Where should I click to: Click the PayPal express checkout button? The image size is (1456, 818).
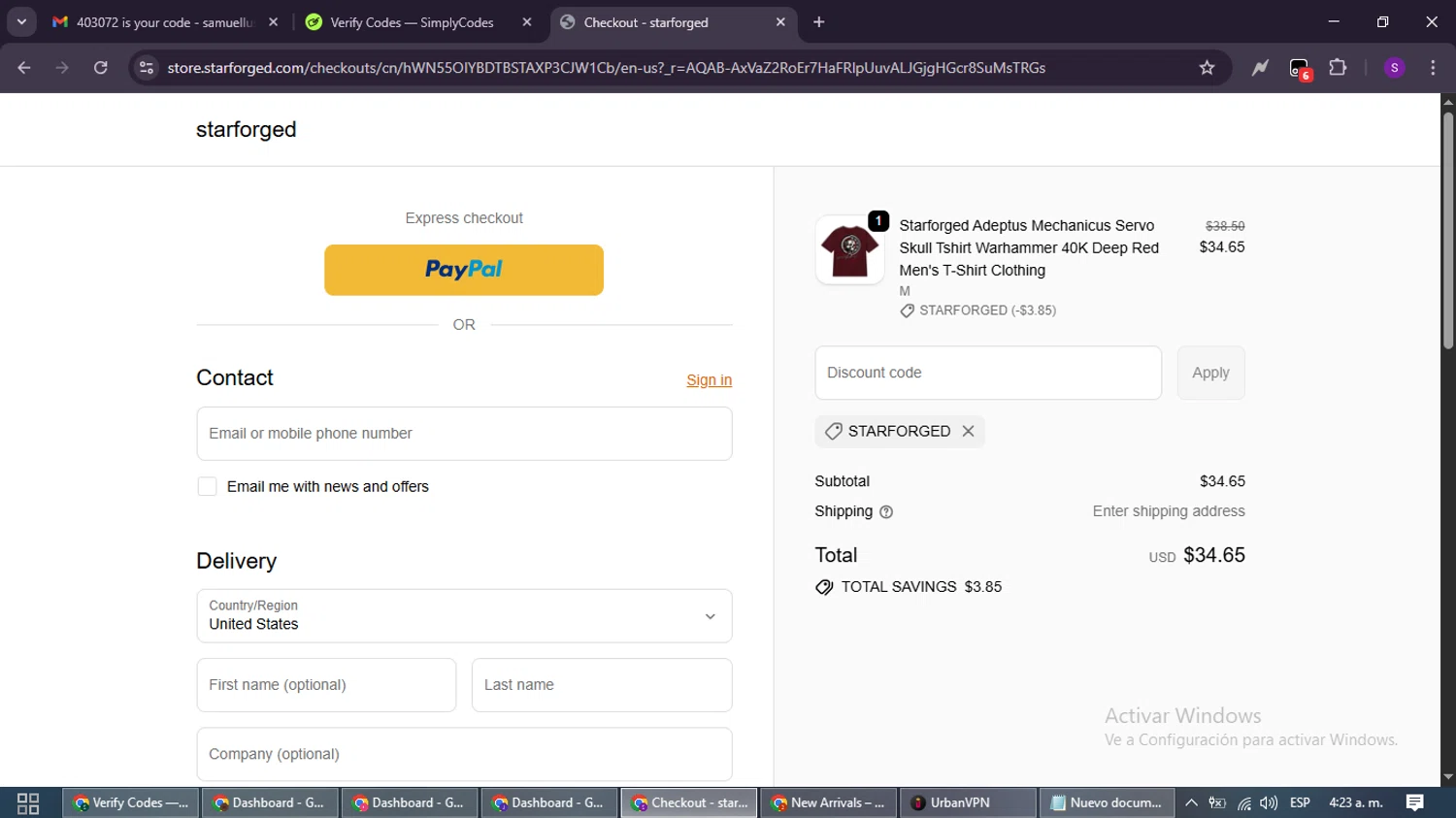[464, 270]
